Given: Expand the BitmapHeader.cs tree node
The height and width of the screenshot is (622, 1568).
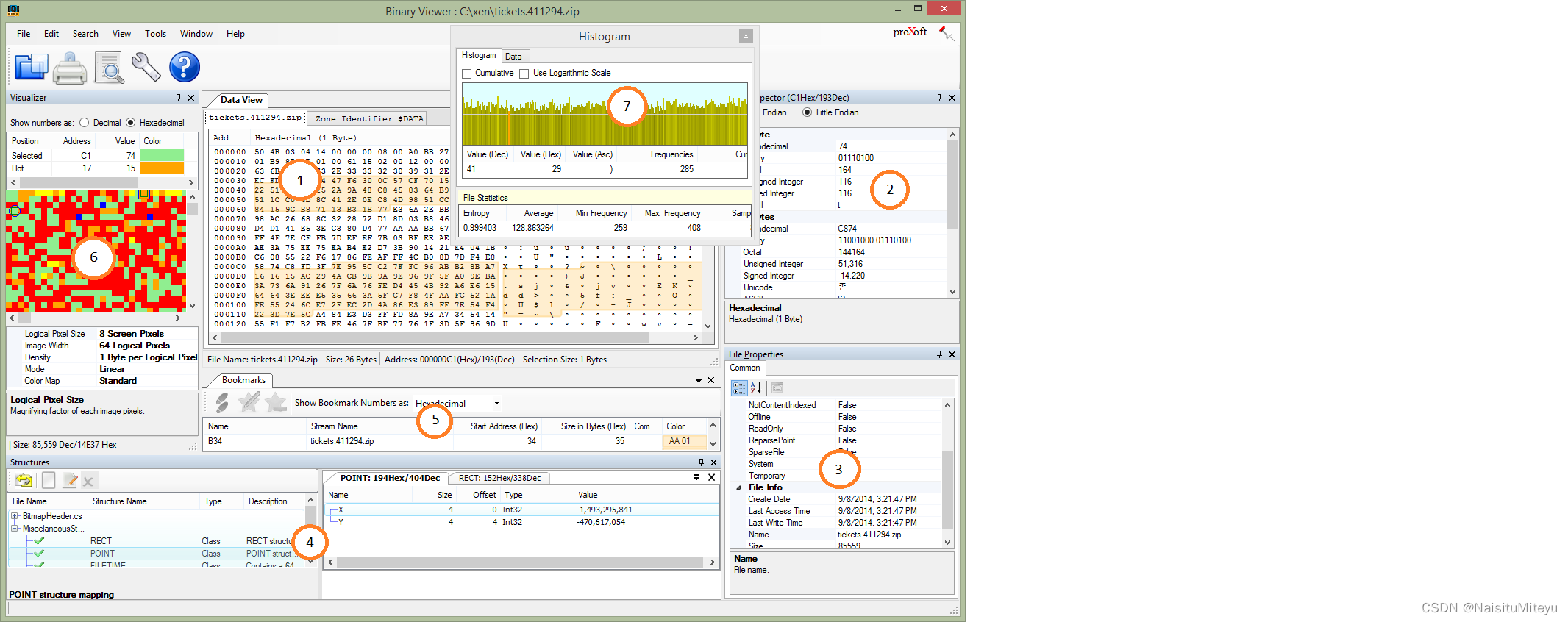Looking at the screenshot, I should click(15, 516).
